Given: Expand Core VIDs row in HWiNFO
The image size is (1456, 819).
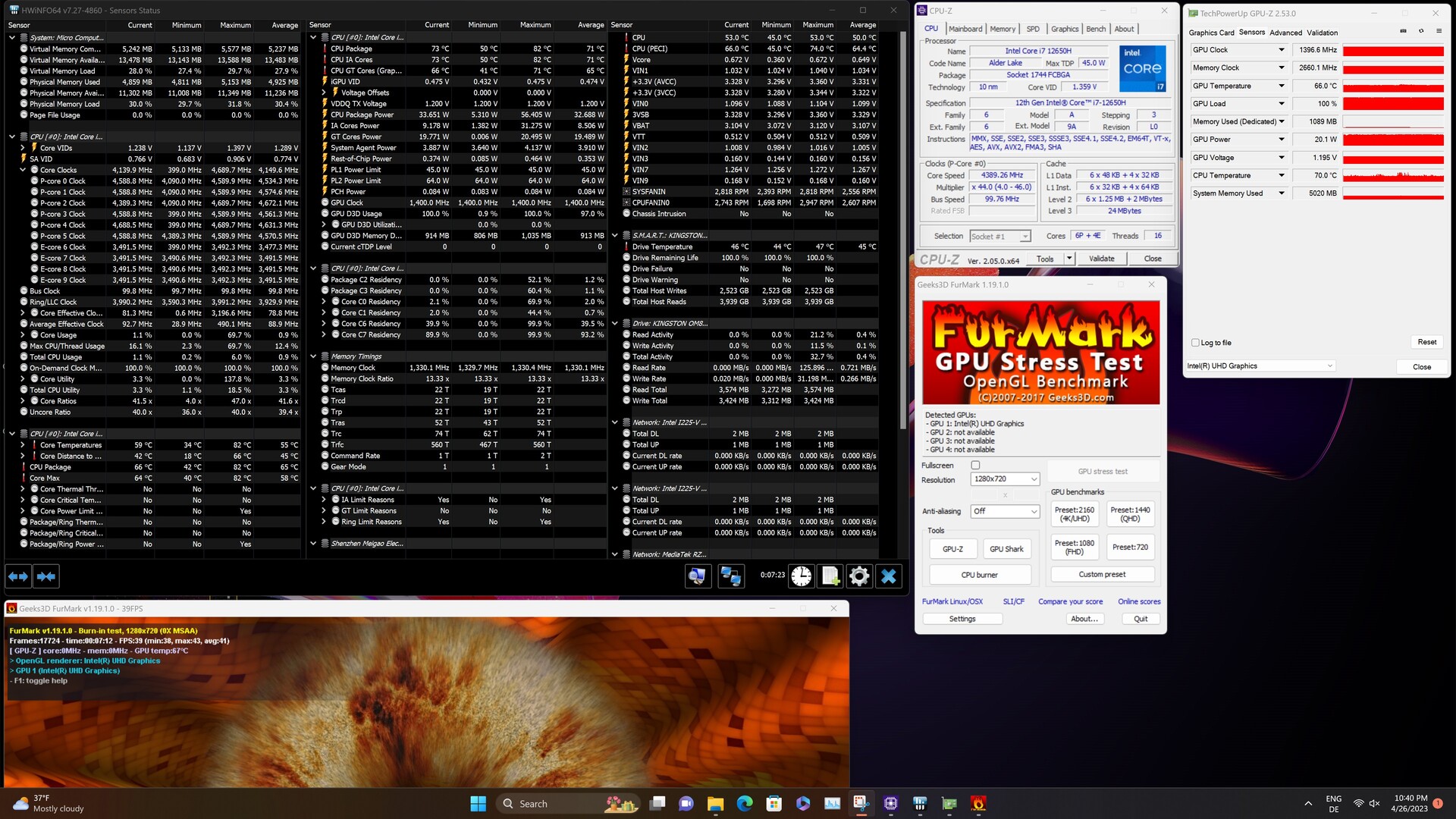Looking at the screenshot, I should pos(23,148).
